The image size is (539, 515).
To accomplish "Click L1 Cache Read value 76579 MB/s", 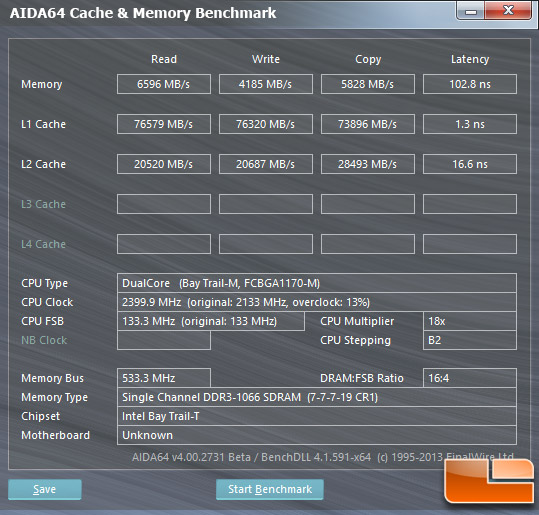I will (164, 124).
